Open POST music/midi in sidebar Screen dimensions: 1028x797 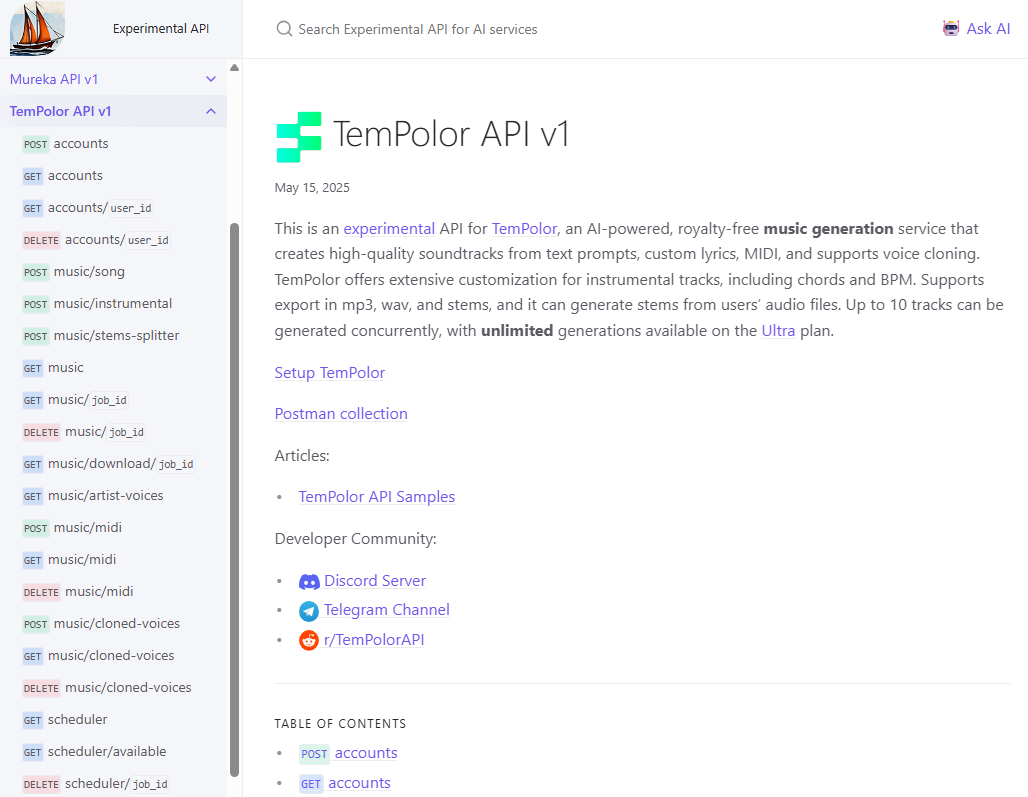(x=72, y=528)
